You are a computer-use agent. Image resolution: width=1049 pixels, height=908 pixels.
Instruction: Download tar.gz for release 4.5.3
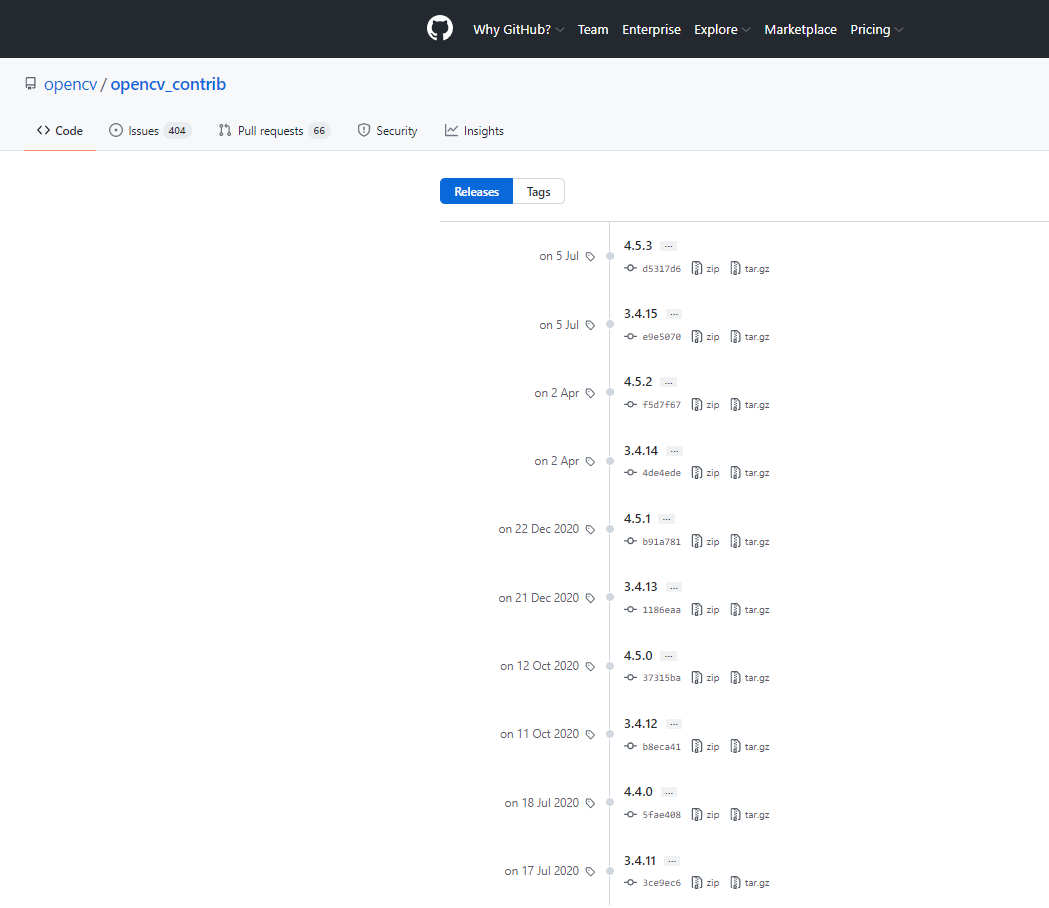(x=750, y=268)
